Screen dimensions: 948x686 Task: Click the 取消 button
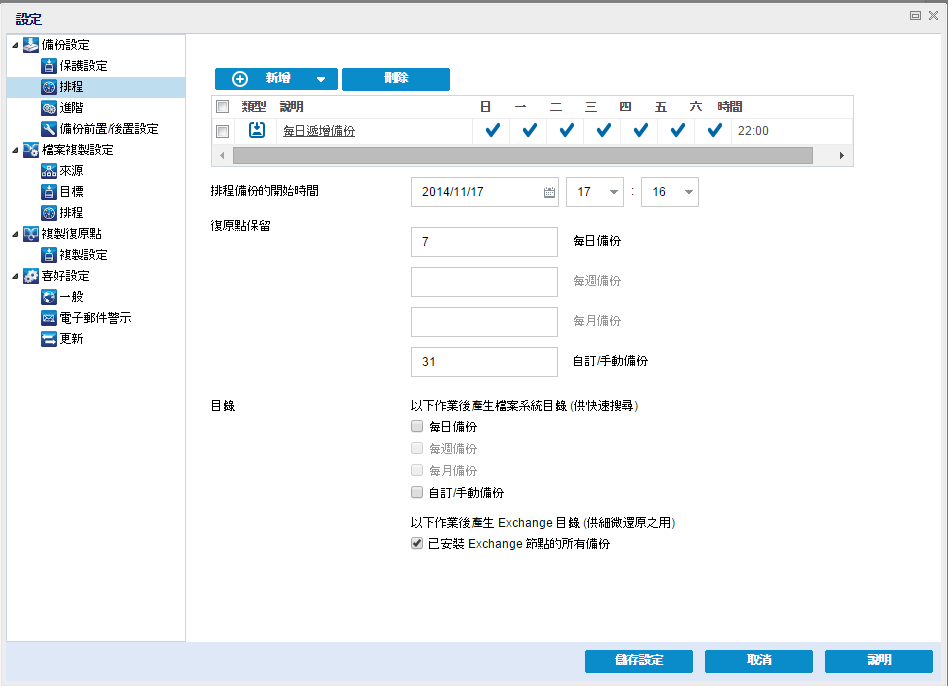coord(759,661)
